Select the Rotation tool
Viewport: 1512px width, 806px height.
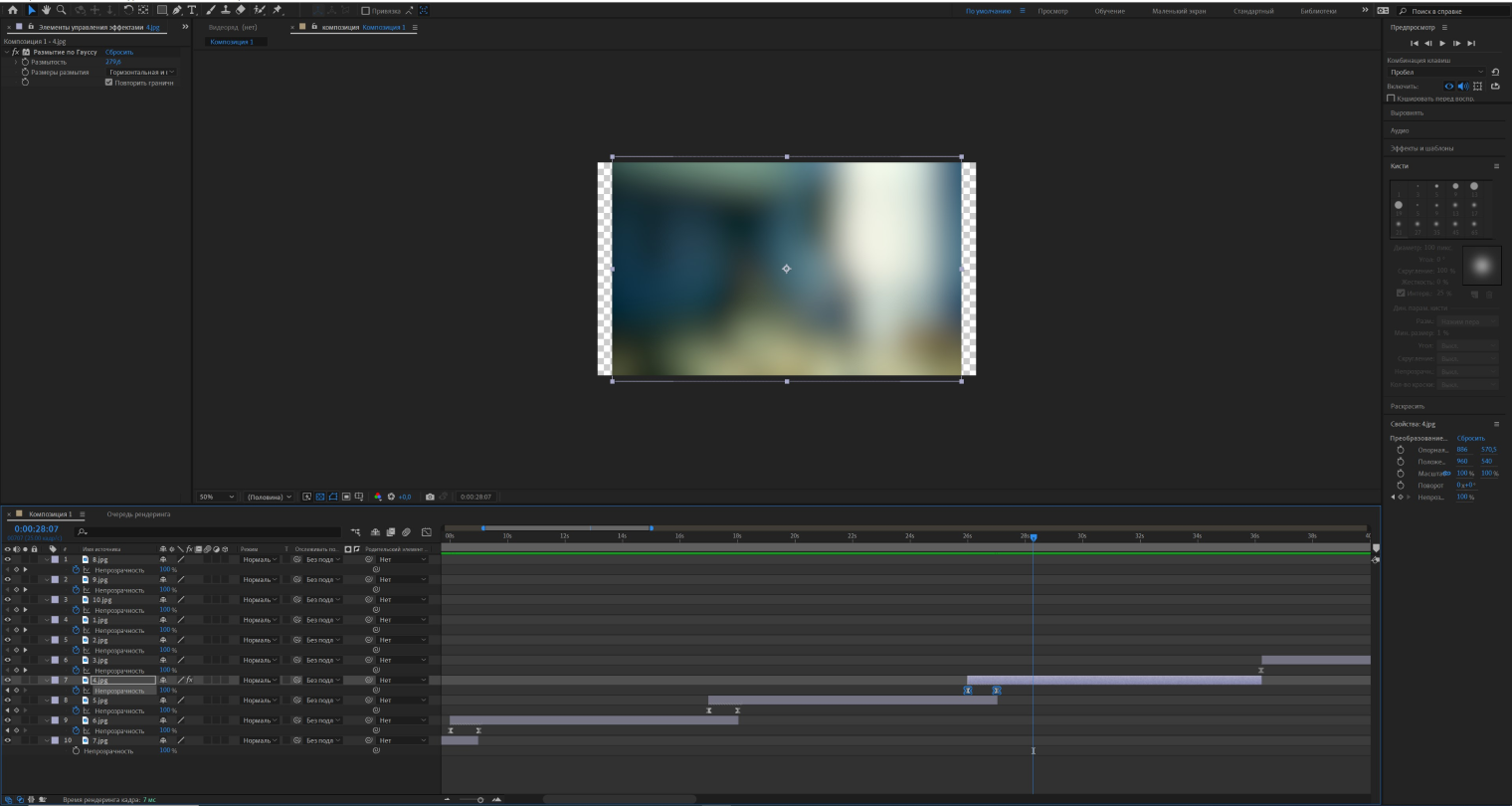[x=128, y=10]
